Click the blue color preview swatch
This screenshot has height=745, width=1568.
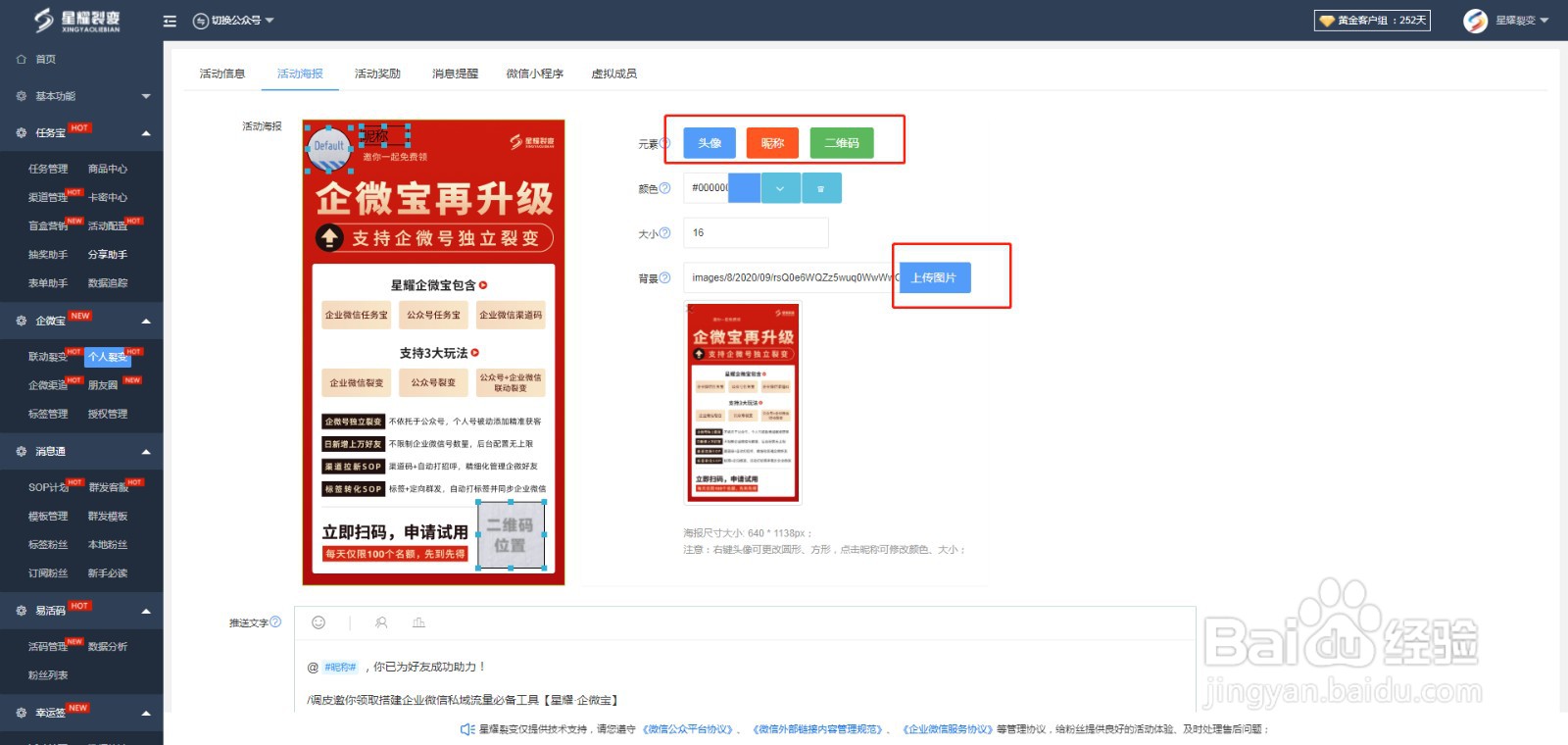tap(745, 188)
